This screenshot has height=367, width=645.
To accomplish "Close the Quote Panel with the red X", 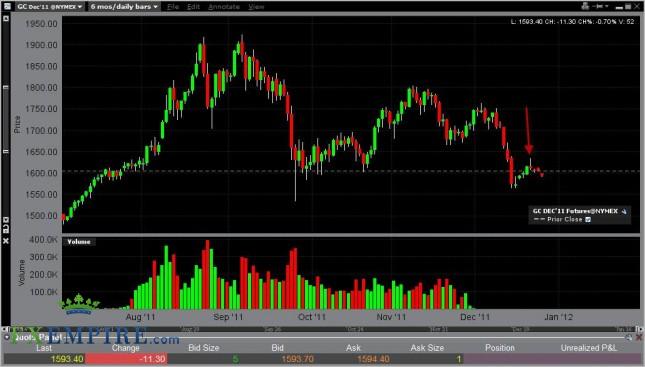I will pos(639,337).
